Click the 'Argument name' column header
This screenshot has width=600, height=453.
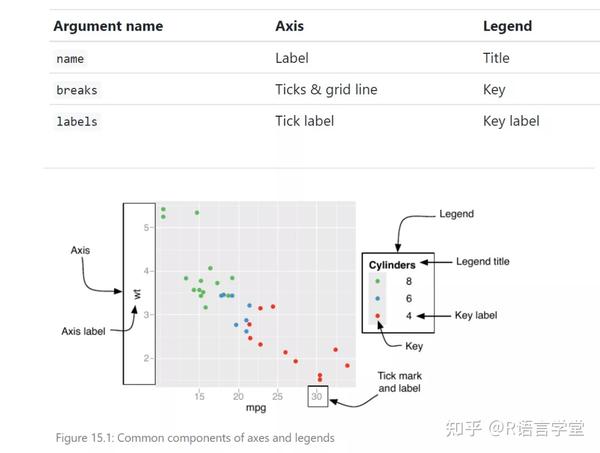(x=108, y=26)
